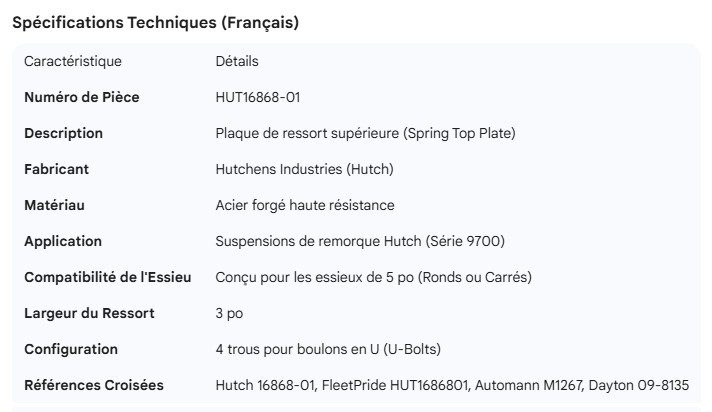The image size is (712, 412).
Task: Click the "Configuration" row label
Action: click(71, 349)
